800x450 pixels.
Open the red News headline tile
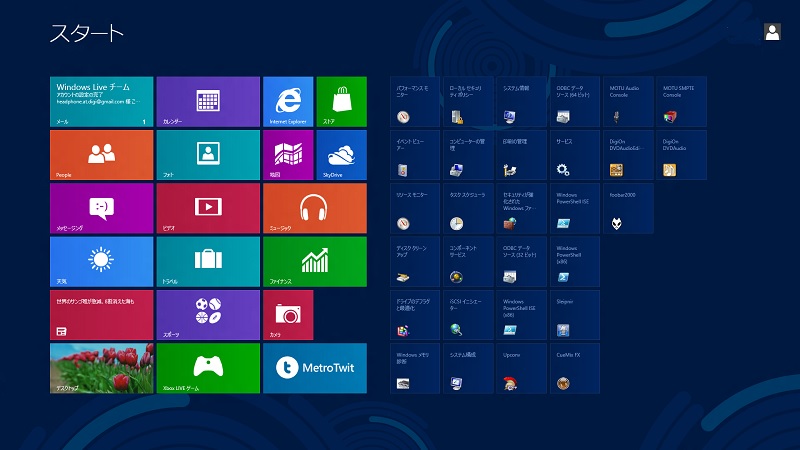[x=102, y=315]
